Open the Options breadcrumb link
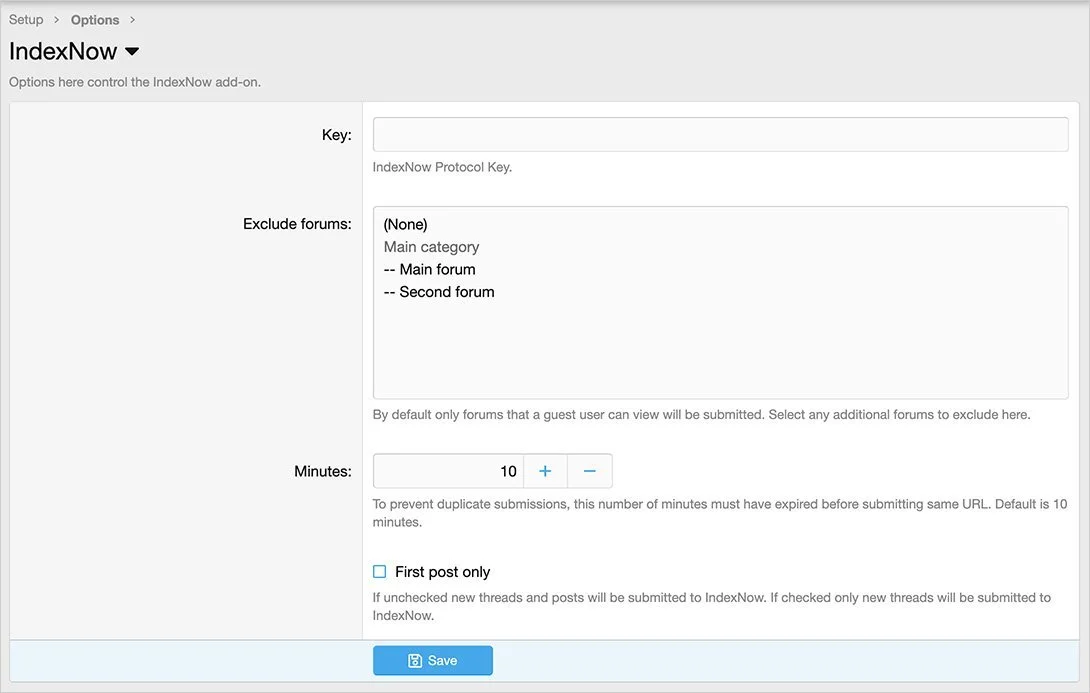 coord(95,20)
